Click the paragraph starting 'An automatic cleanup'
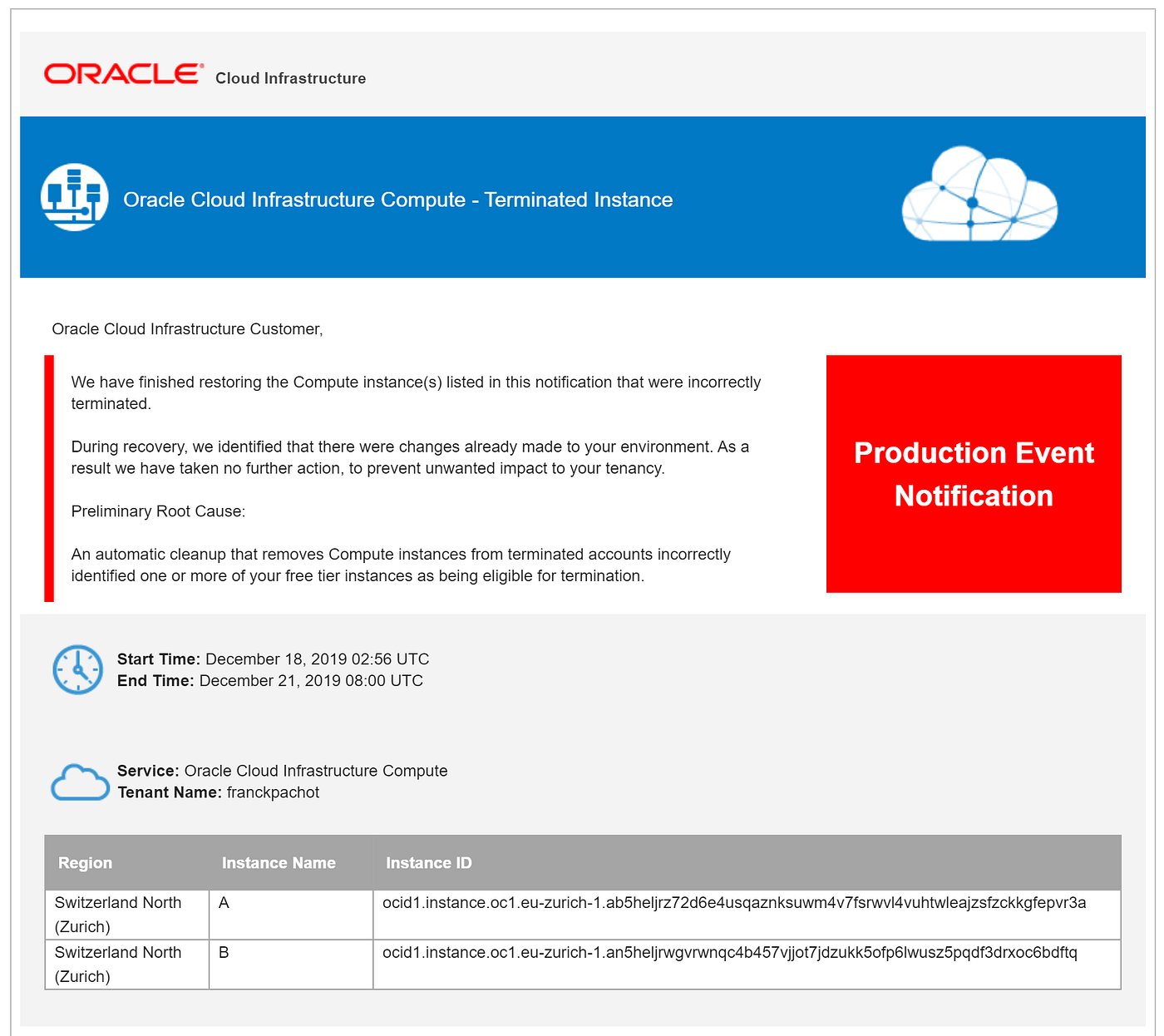Image resolution: width=1164 pixels, height=1036 pixels. pyautogui.click(x=401, y=565)
